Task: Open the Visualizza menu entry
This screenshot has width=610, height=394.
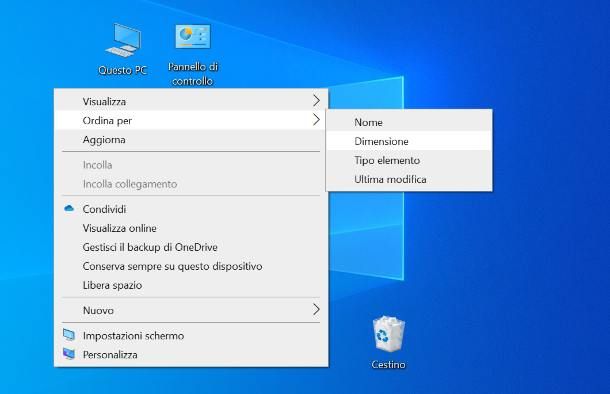Action: pos(191,101)
